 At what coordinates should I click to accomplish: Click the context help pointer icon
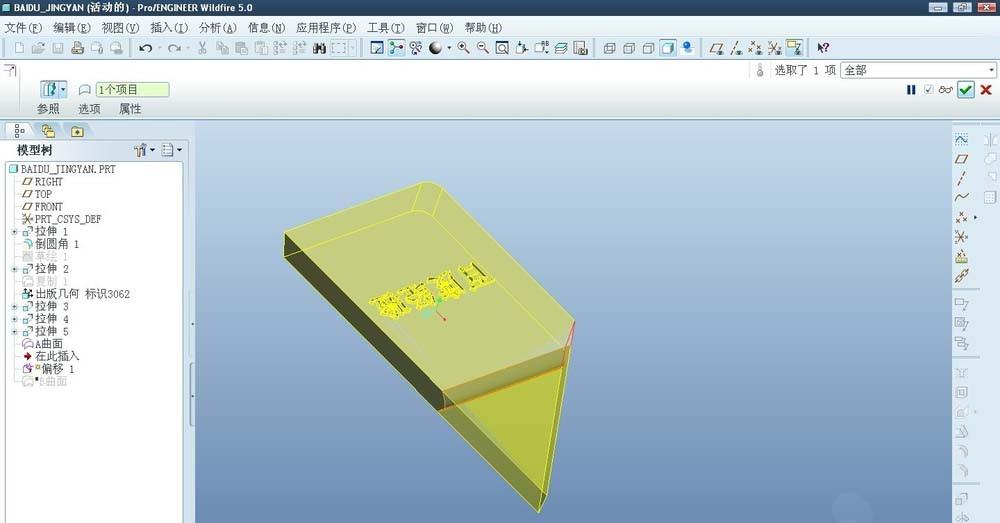pos(823,48)
